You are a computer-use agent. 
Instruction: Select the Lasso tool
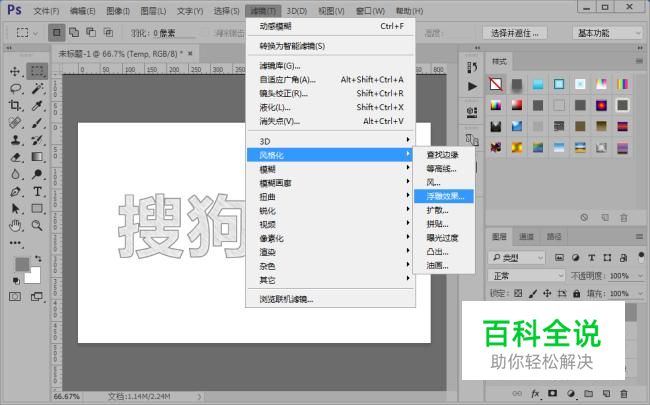(x=16, y=88)
